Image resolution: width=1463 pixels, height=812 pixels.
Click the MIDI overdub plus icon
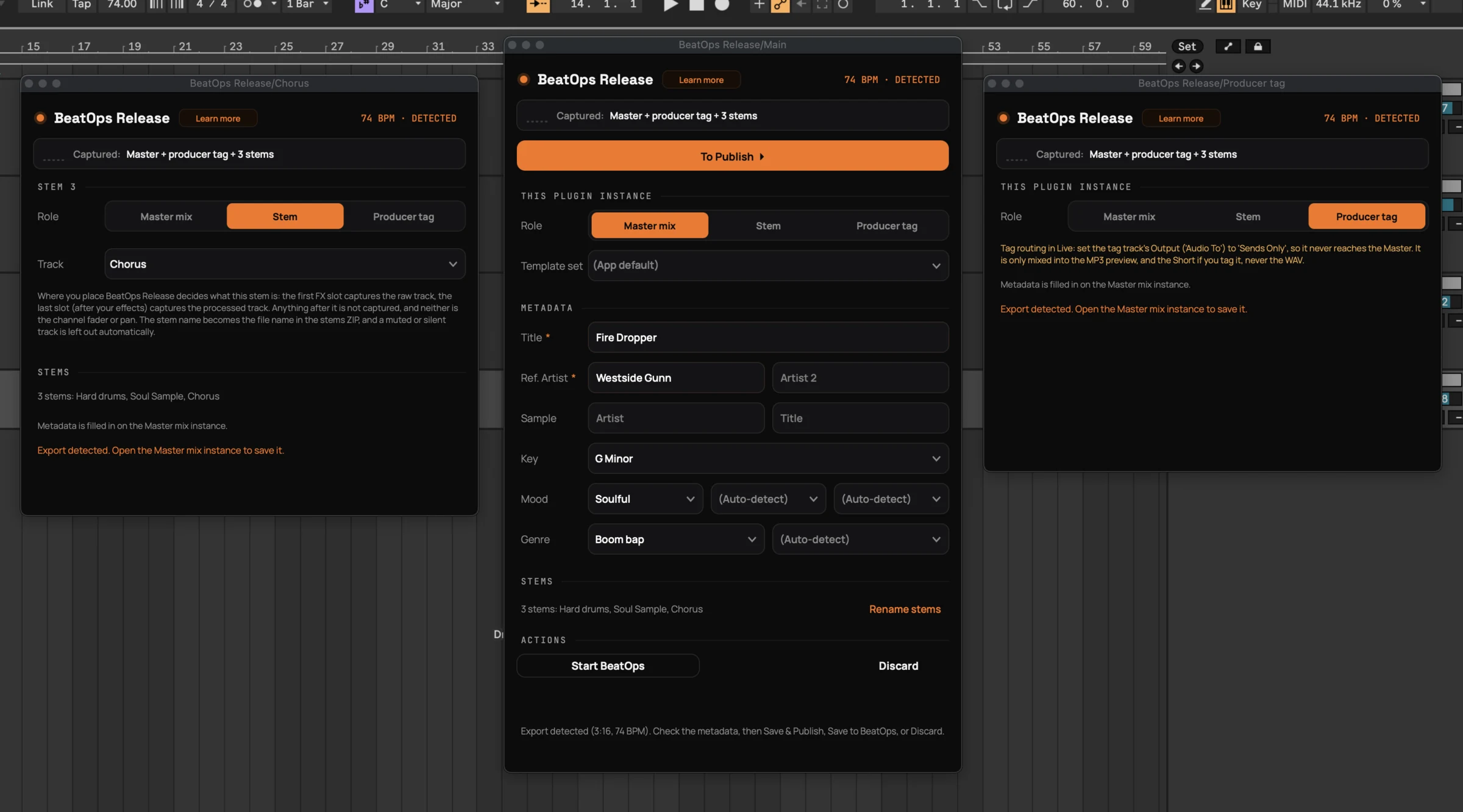759,5
